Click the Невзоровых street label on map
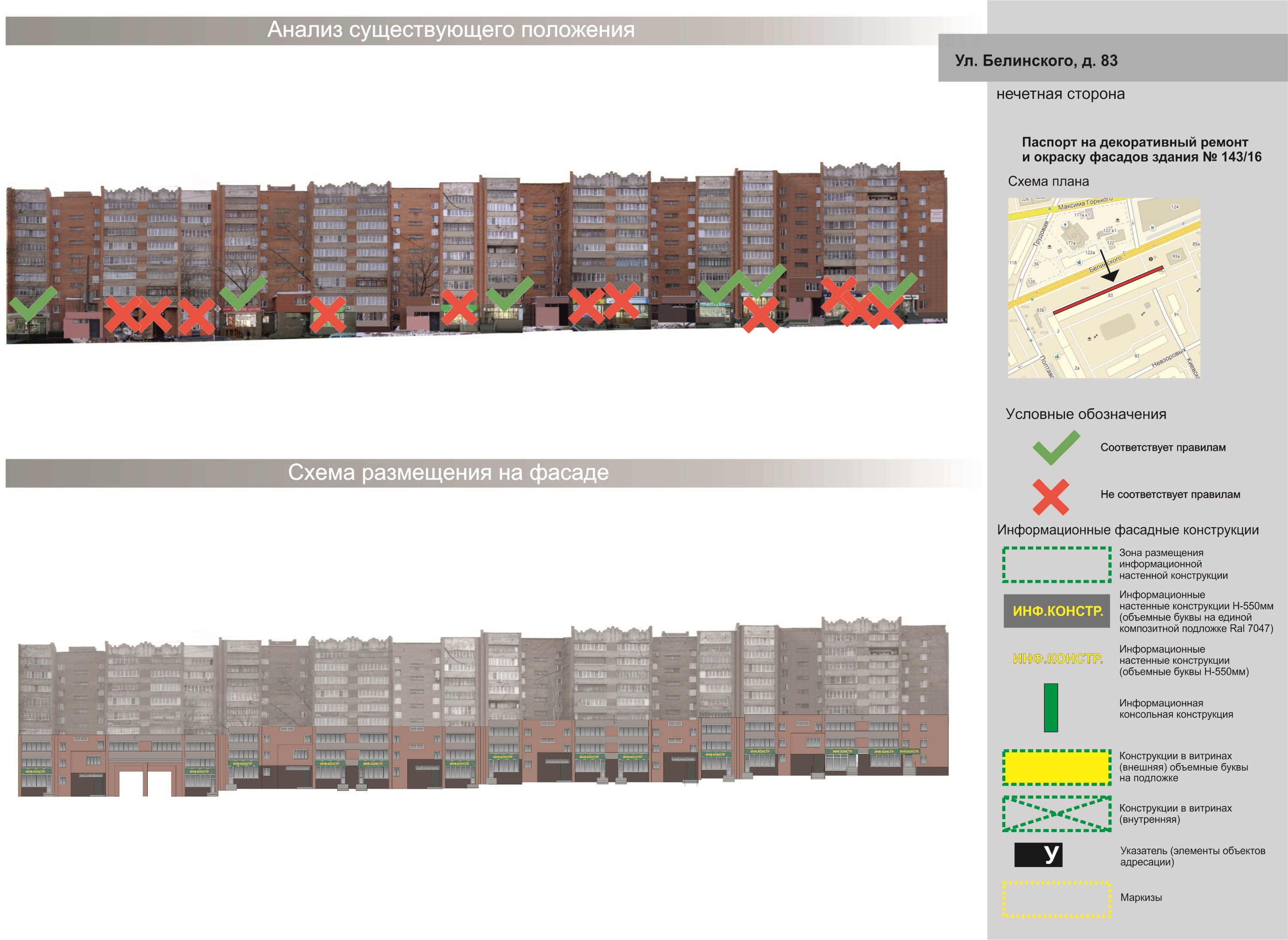The width and height of the screenshot is (1288, 940). tap(1169, 358)
